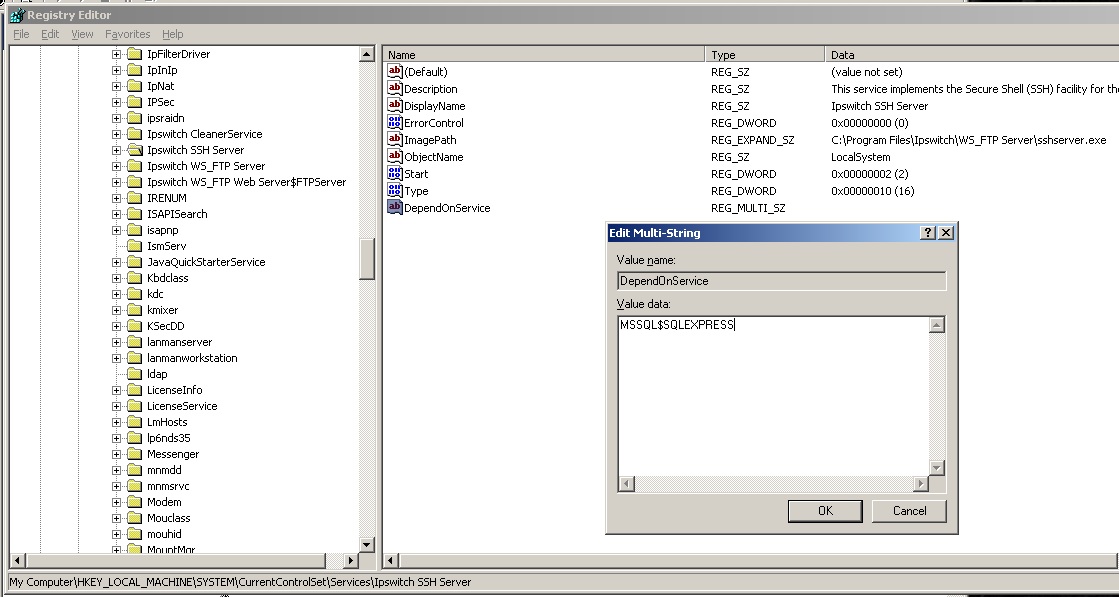
Task: Click the tree pane vertical scrollbar thumb
Action: (x=367, y=258)
